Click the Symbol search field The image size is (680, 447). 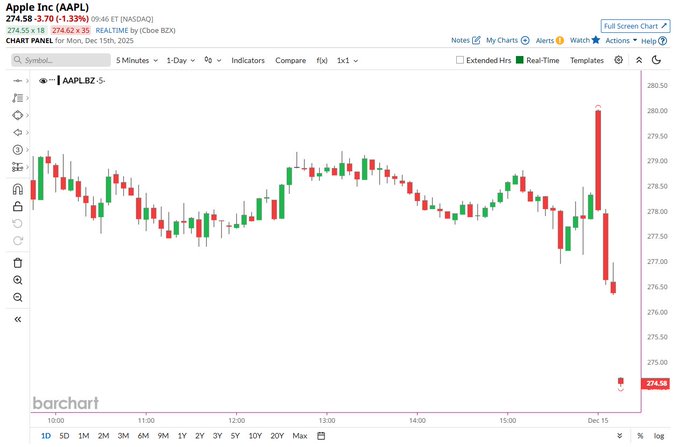pyautogui.click(x=61, y=60)
